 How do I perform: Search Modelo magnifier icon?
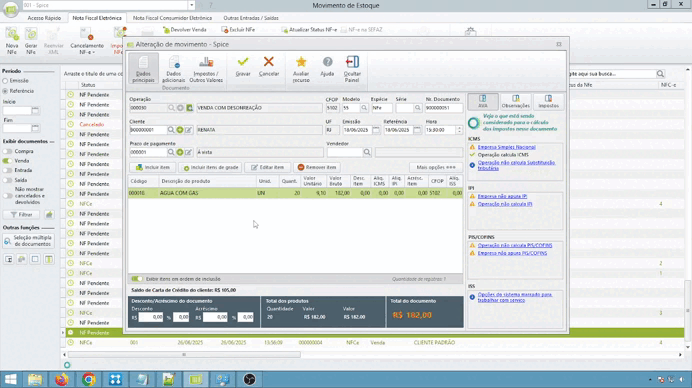[x=364, y=108]
